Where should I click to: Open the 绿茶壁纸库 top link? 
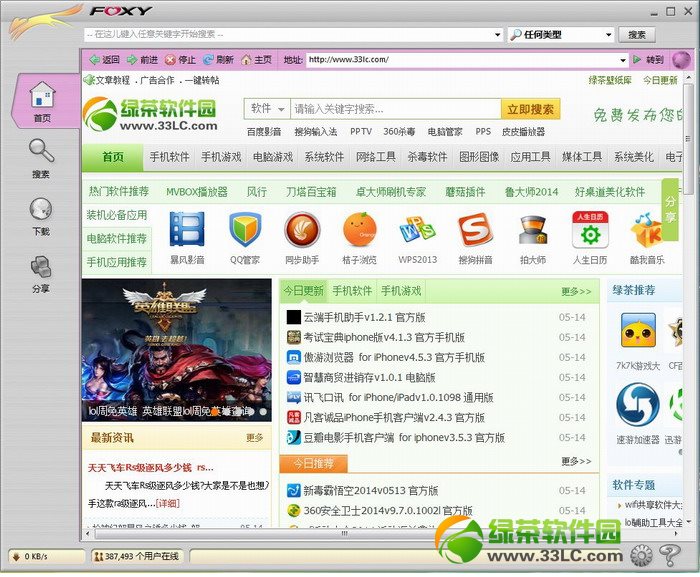(610, 80)
